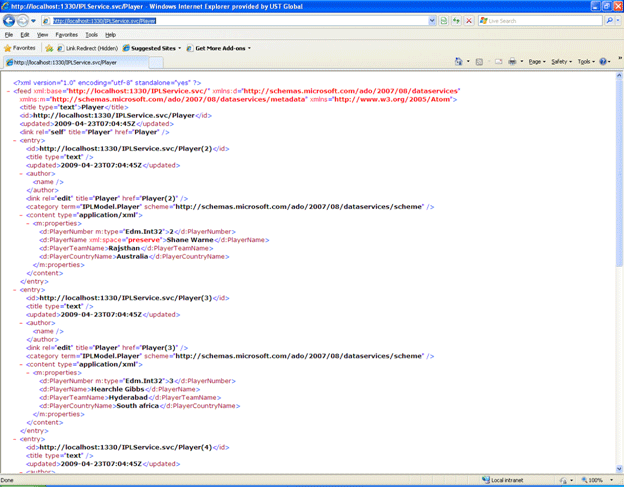Collapse the feed root XML node
Screen dimensions: 624x487
click(9, 91)
